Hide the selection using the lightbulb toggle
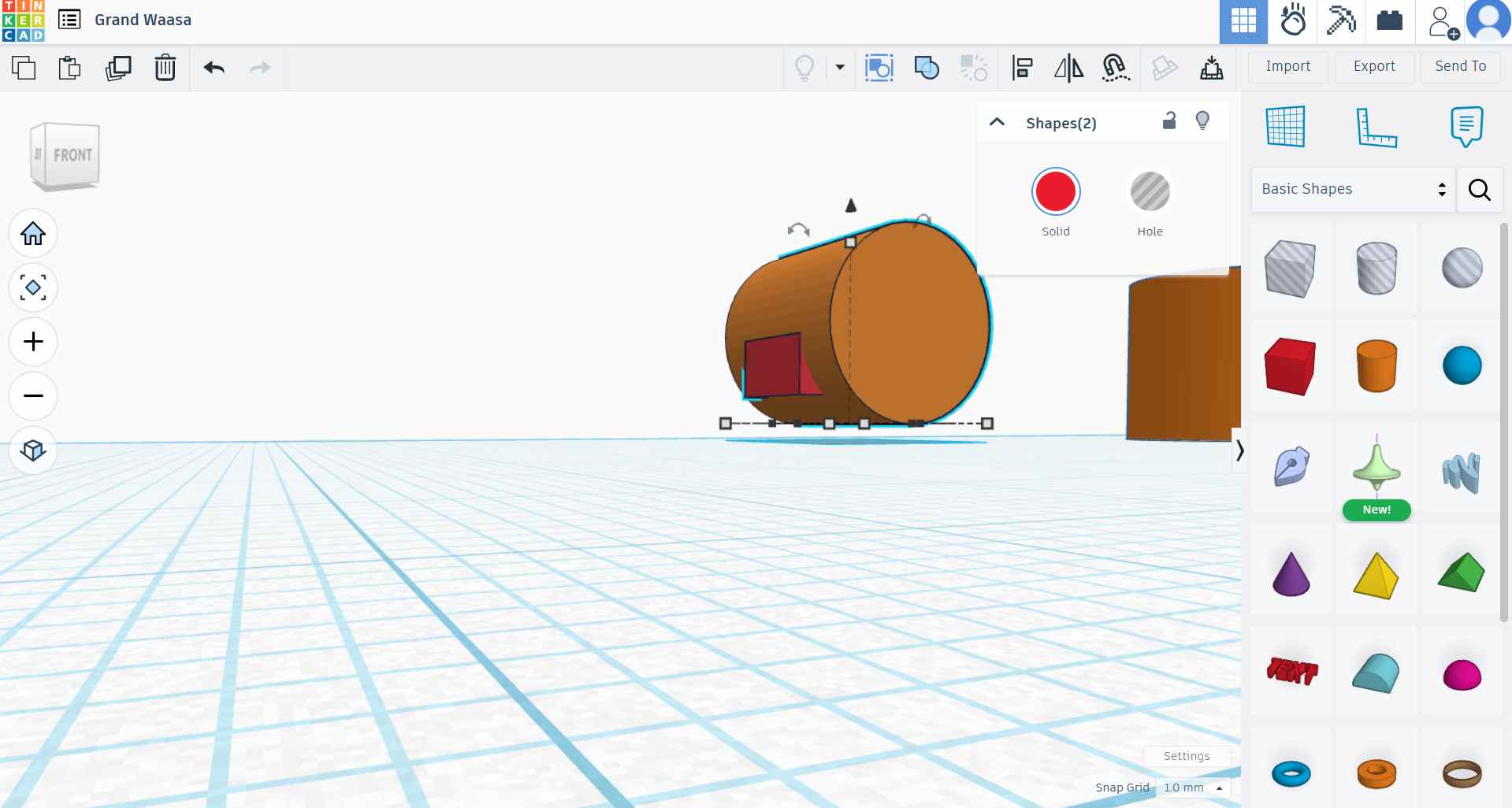 click(1202, 120)
